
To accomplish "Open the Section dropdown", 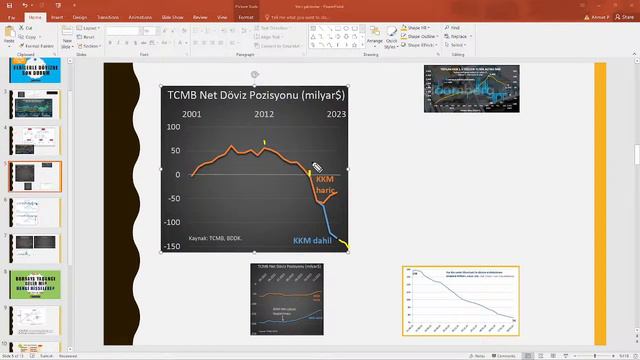I will [89, 46].
